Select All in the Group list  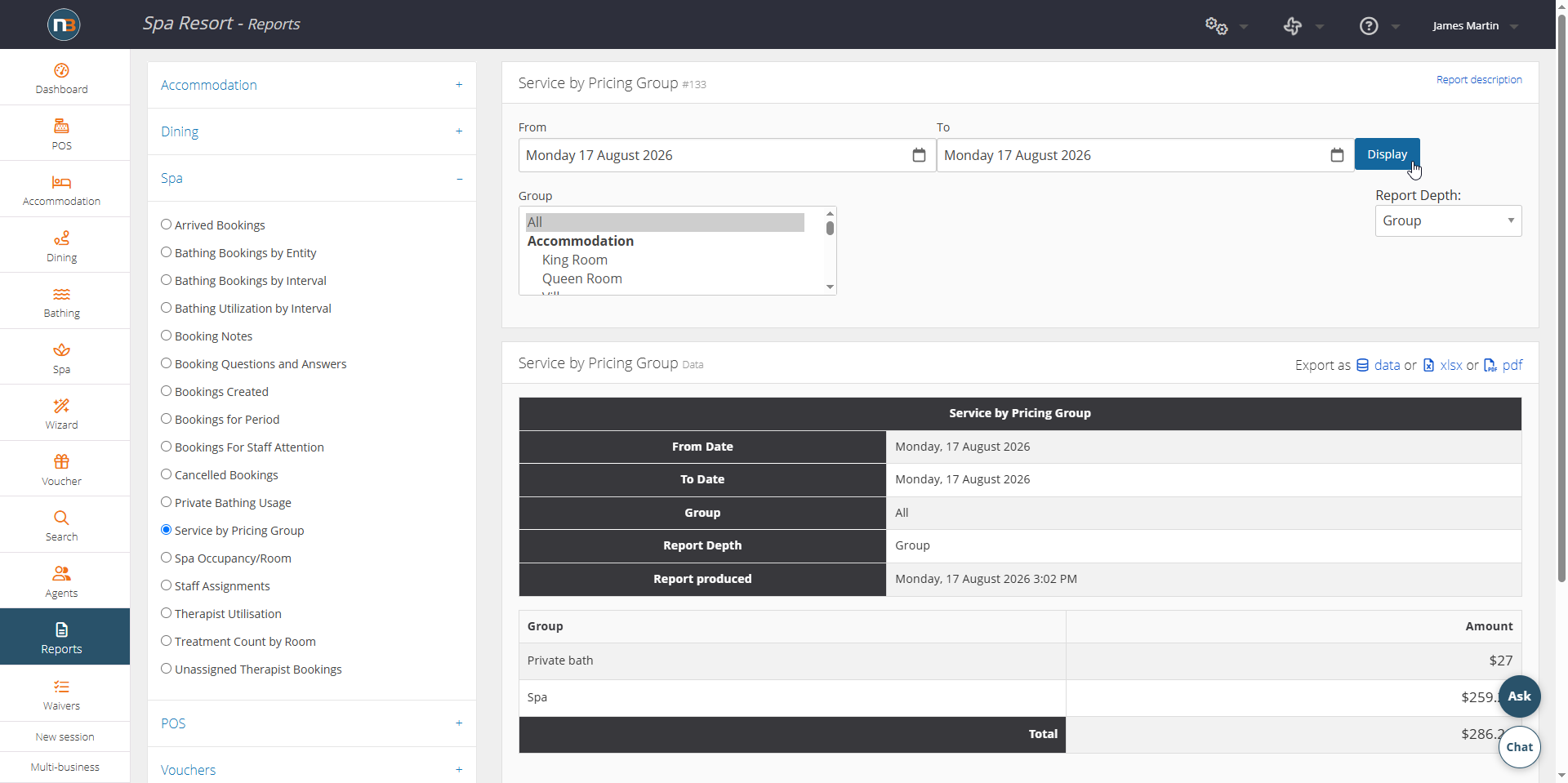(665, 222)
